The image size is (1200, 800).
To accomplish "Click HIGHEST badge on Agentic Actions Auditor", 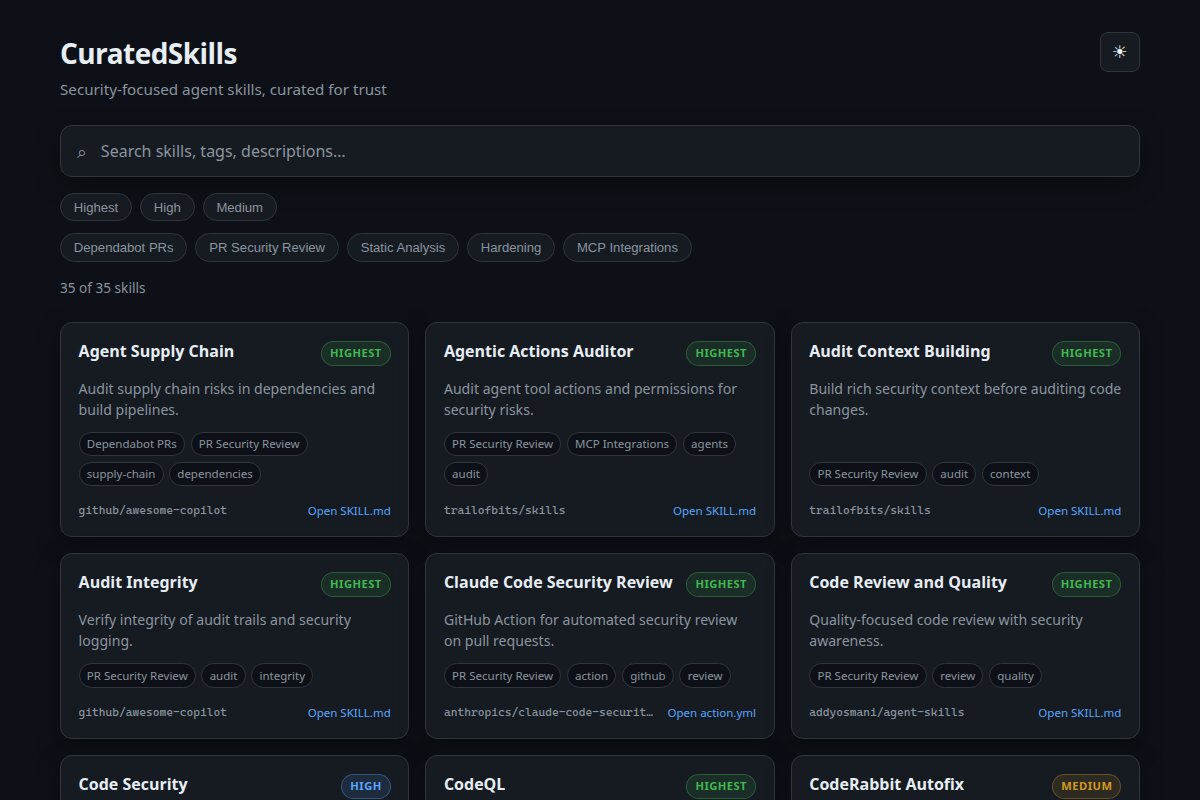I will 721,353.
